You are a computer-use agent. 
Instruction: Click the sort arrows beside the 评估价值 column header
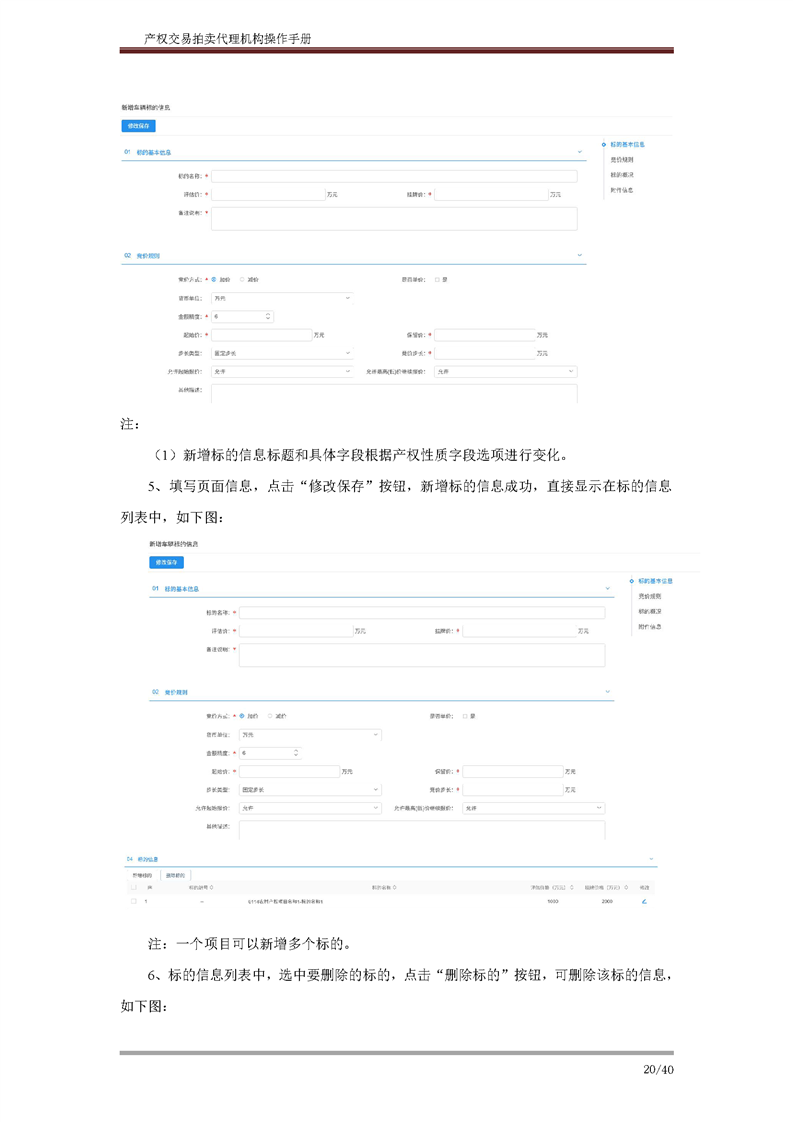(x=572, y=887)
